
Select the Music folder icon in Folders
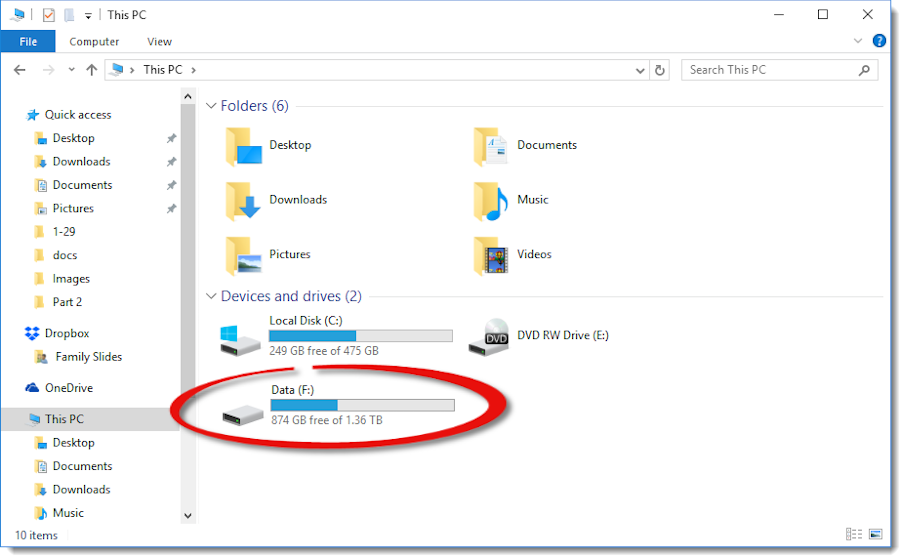tap(491, 201)
